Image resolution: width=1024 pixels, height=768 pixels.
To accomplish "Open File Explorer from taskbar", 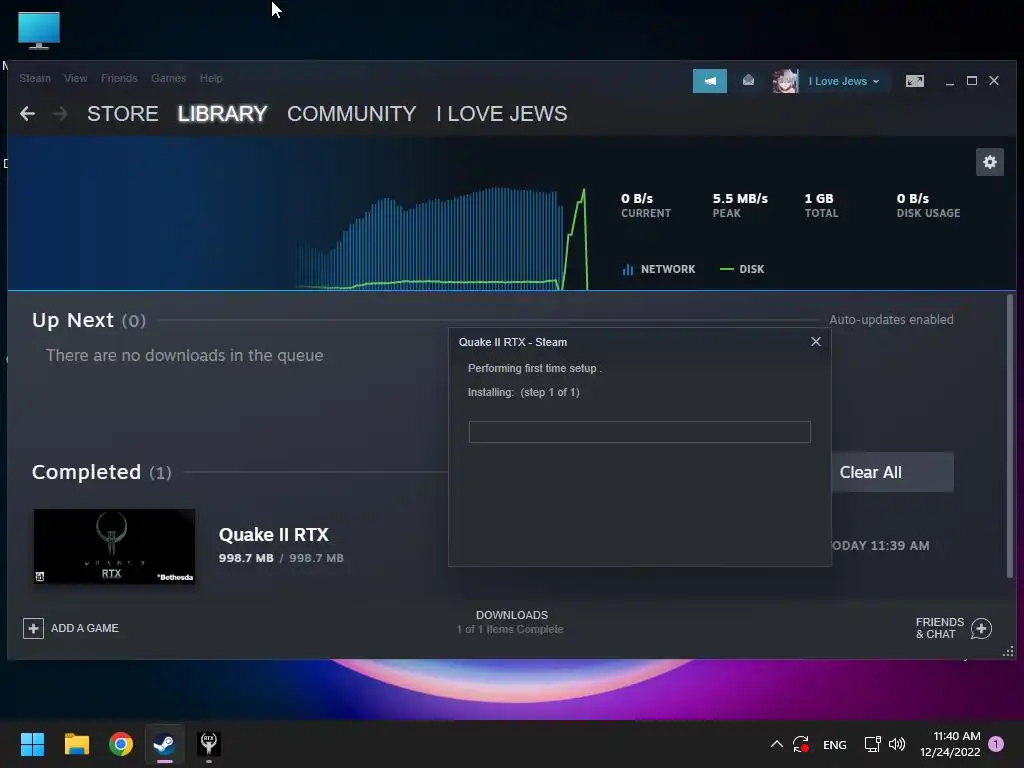I will pyautogui.click(x=77, y=744).
